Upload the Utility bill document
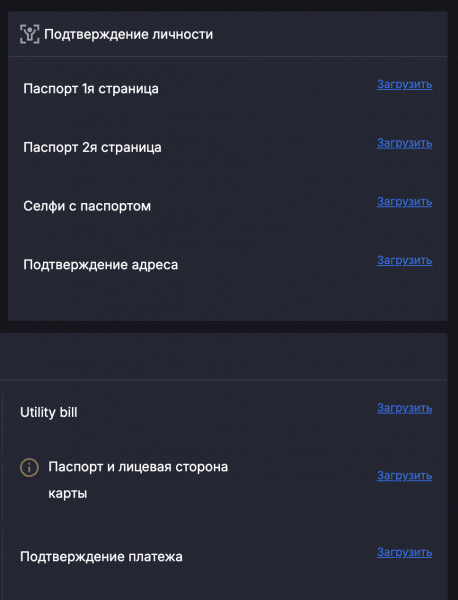The image size is (458, 600). [x=404, y=408]
